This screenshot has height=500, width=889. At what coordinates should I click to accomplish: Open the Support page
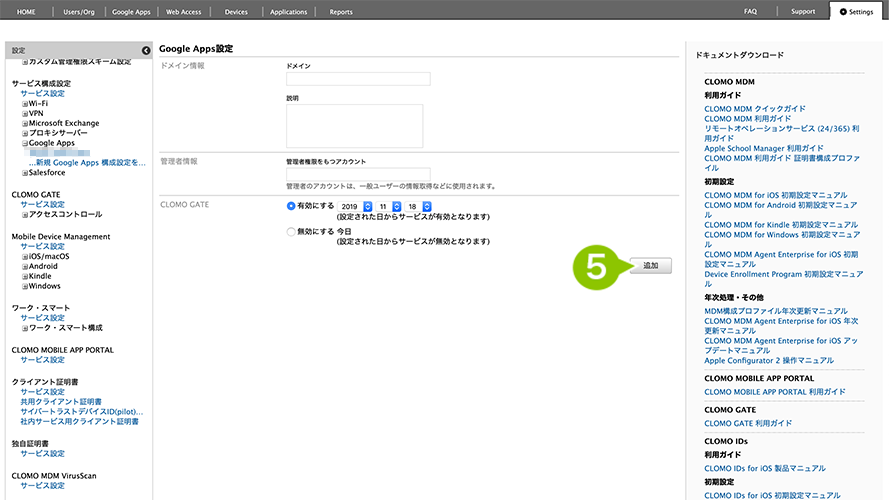(803, 11)
